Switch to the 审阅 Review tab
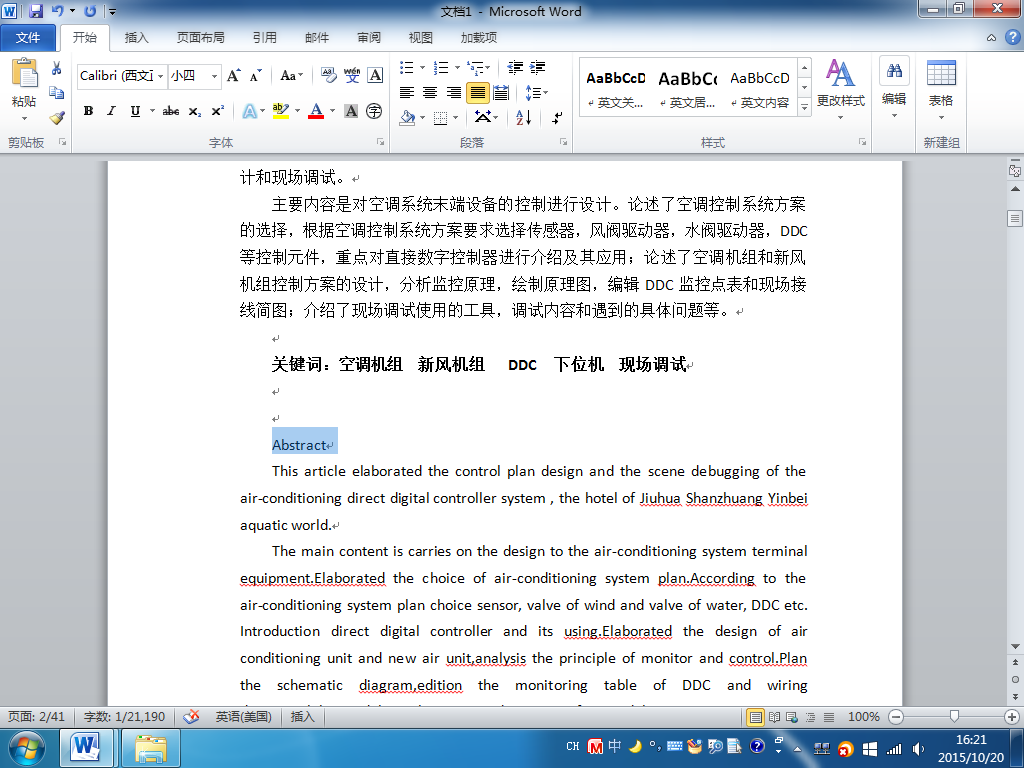Screen dimensions: 1024x768 369,38
